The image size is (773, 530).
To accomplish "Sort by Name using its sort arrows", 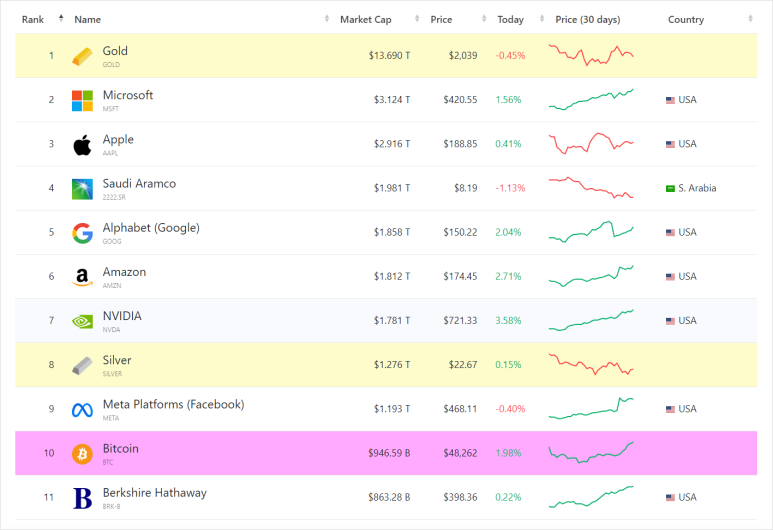I will pos(327,18).
